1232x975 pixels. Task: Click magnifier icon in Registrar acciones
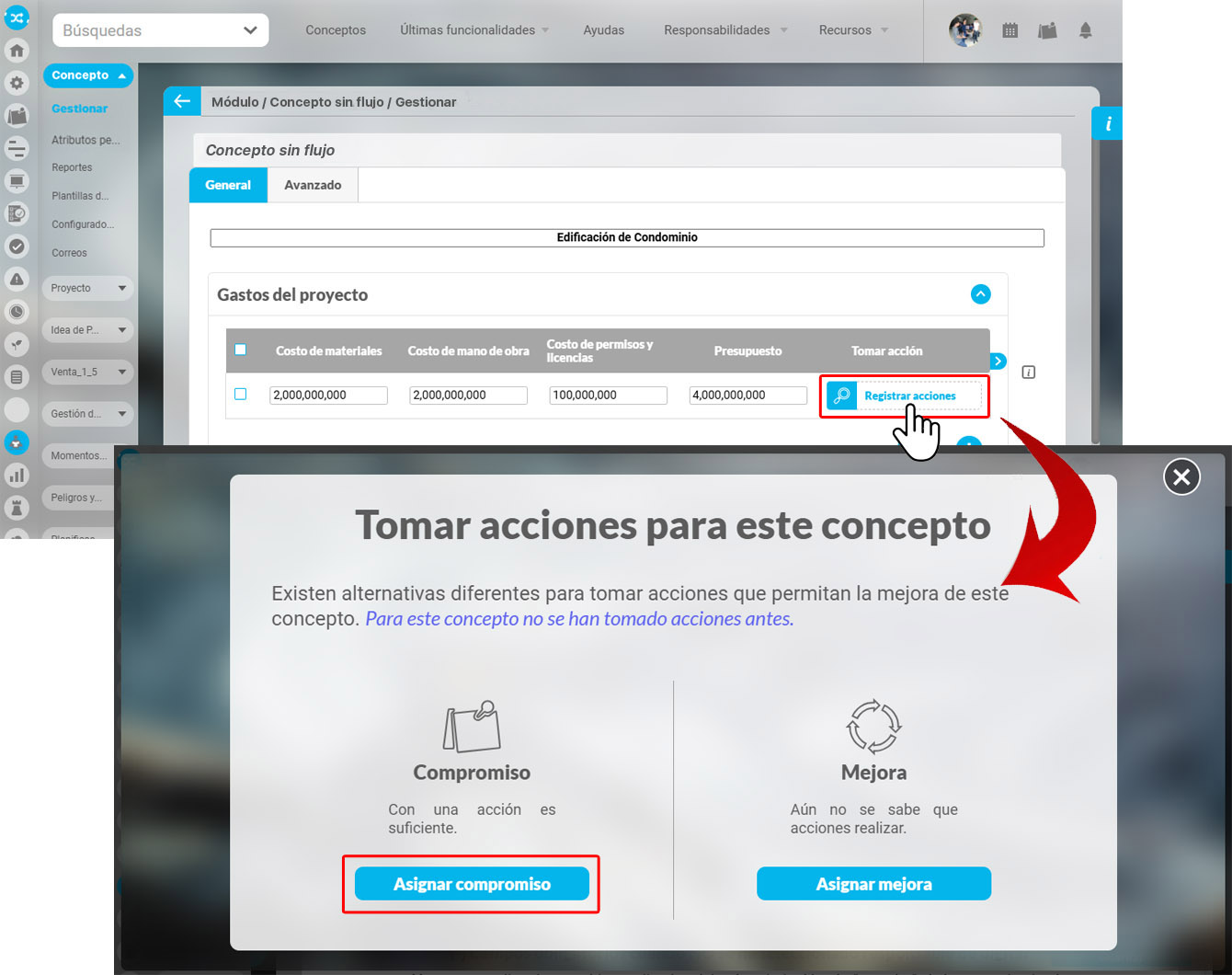point(841,396)
